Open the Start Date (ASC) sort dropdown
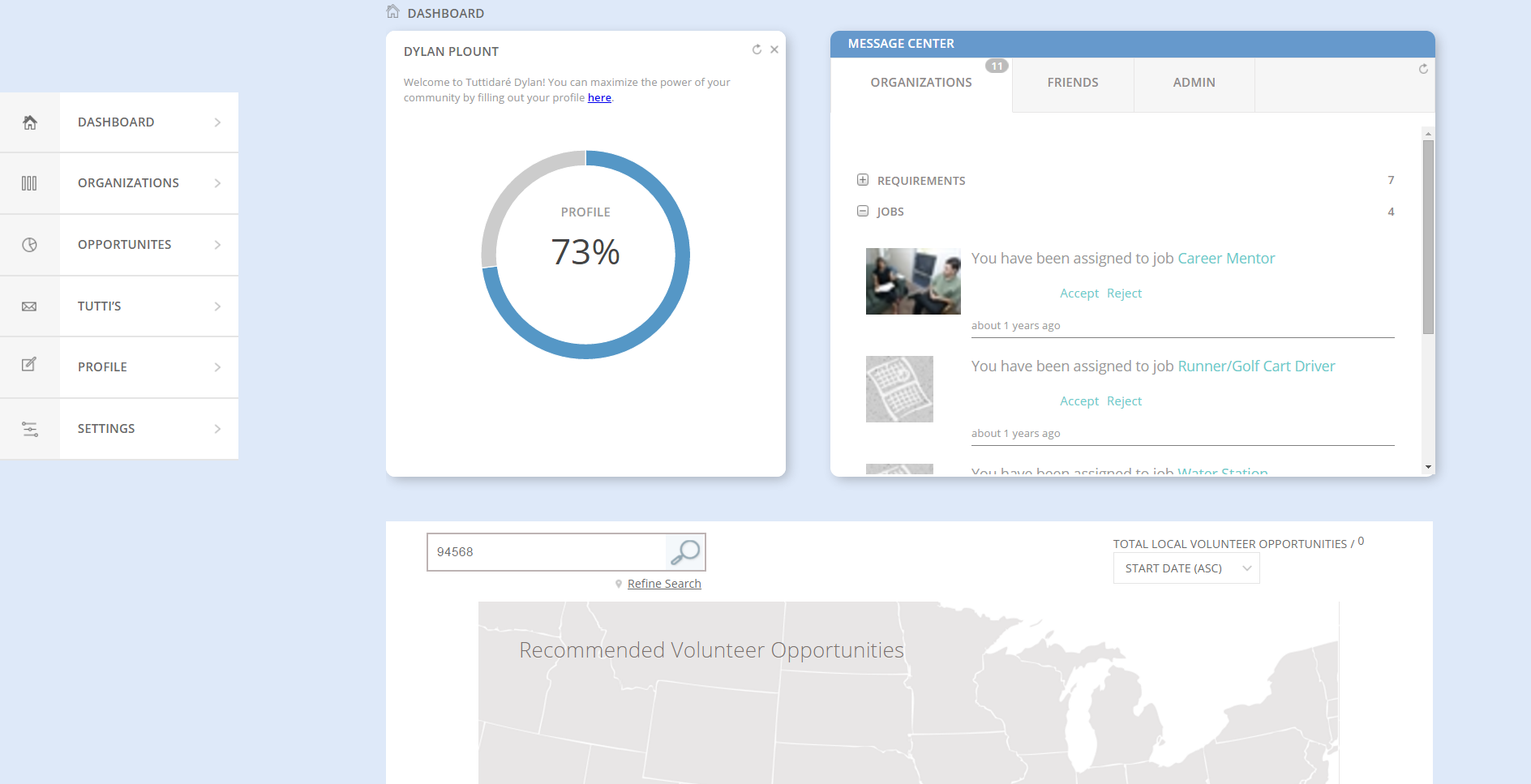 tap(1186, 568)
